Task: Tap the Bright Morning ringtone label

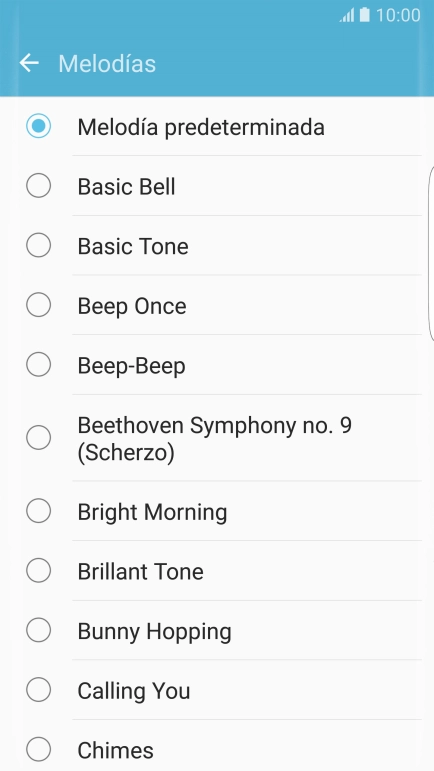Action: point(152,512)
